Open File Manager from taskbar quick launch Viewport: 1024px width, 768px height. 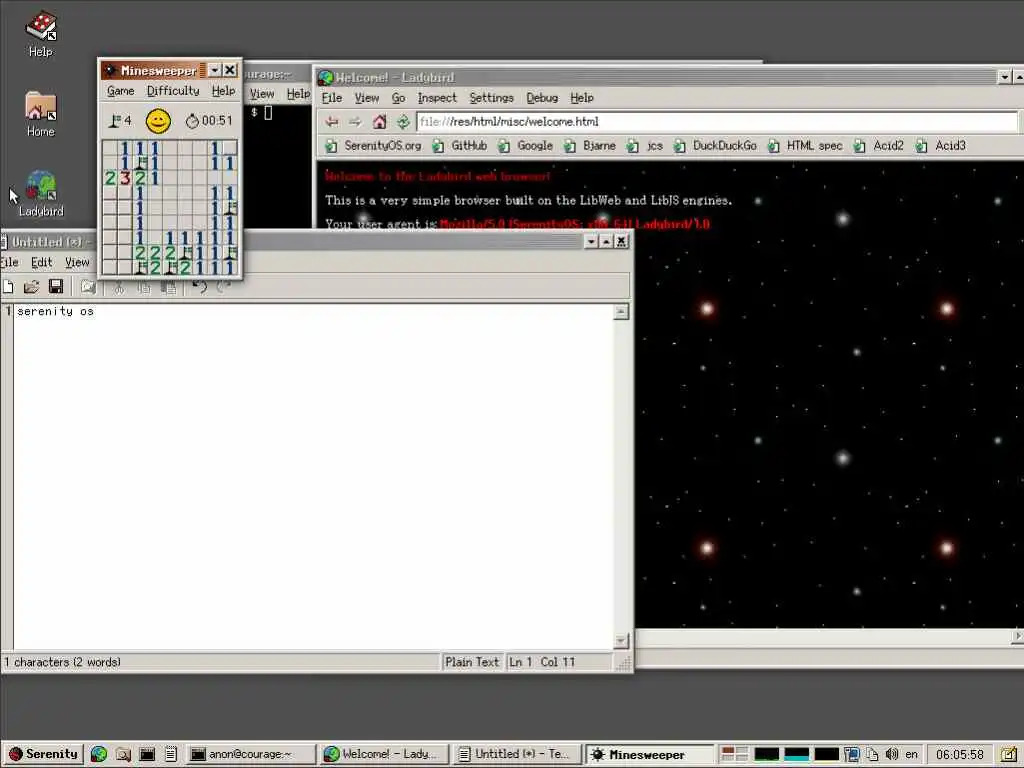pyautogui.click(x=123, y=754)
